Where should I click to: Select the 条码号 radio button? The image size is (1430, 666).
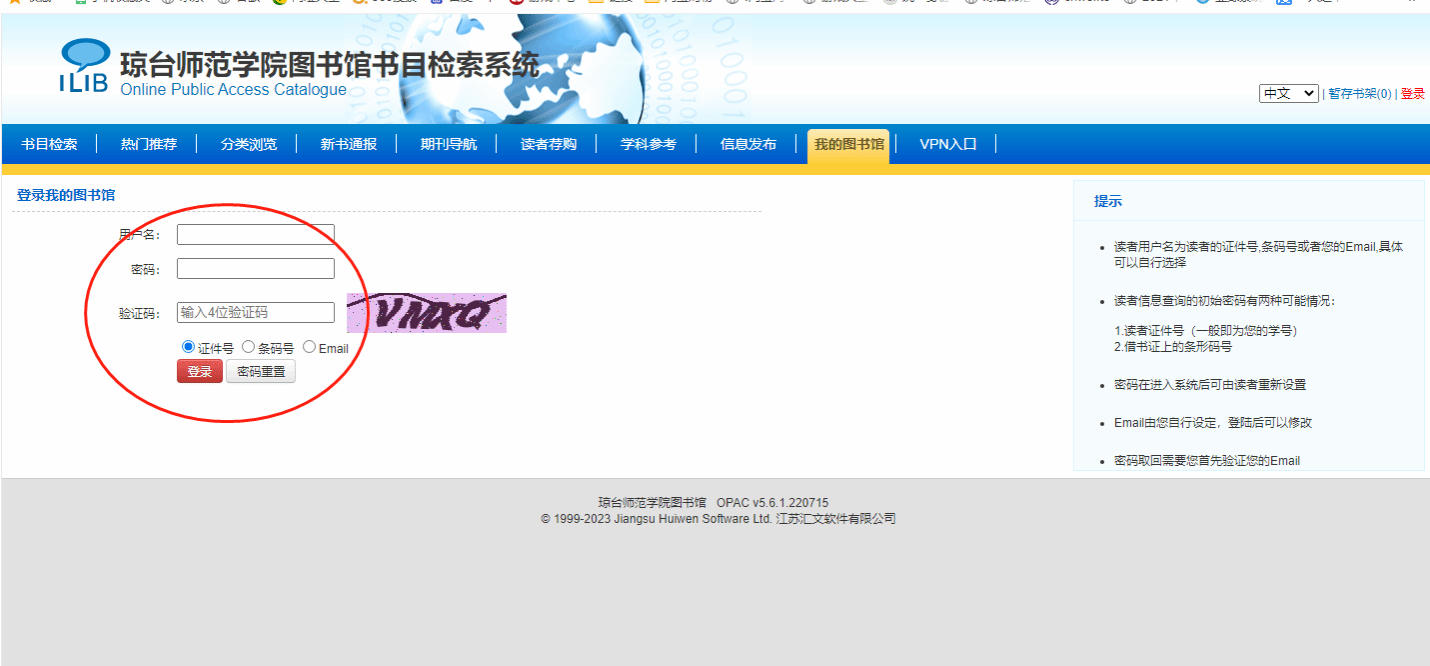coord(248,347)
